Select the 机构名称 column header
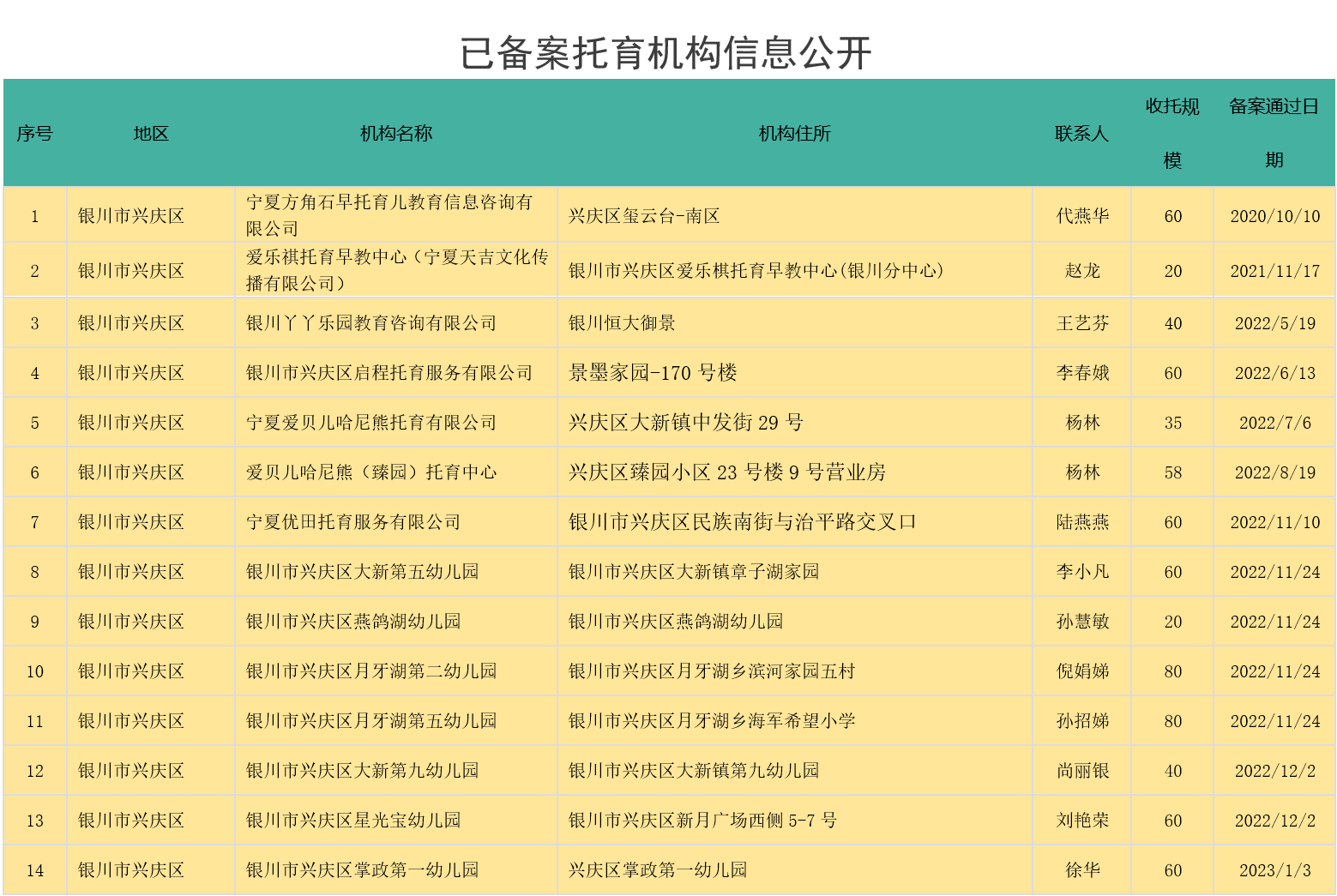Viewport: 1337px width, 896px height. [x=395, y=134]
